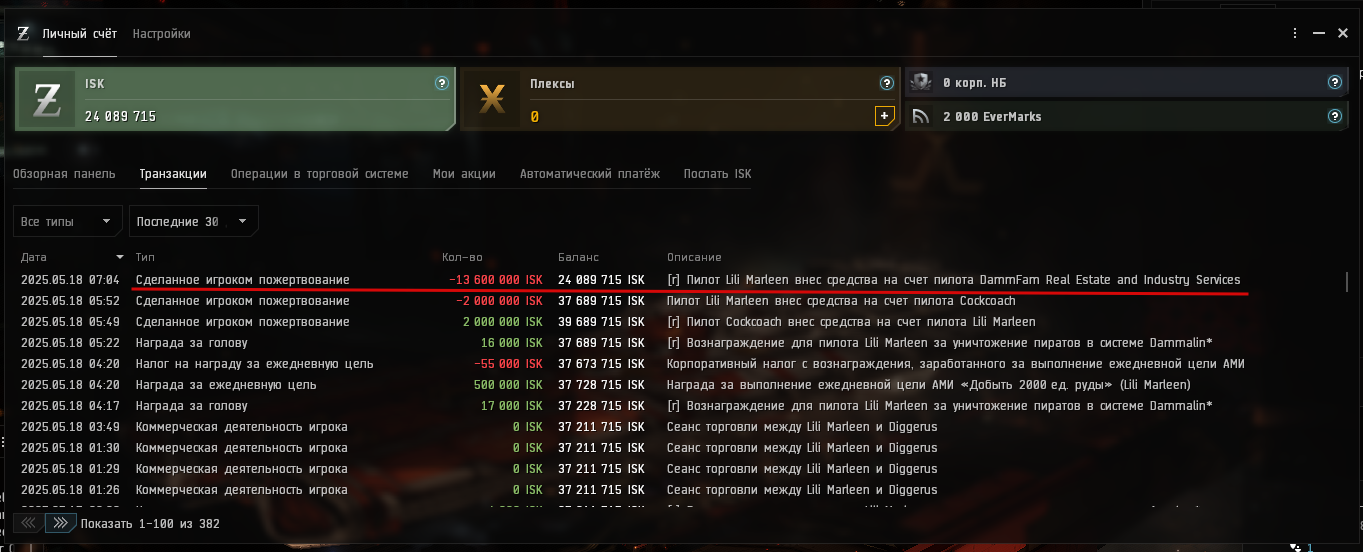
Task: Click the корп. НБ help icon
Action: [x=1334, y=83]
